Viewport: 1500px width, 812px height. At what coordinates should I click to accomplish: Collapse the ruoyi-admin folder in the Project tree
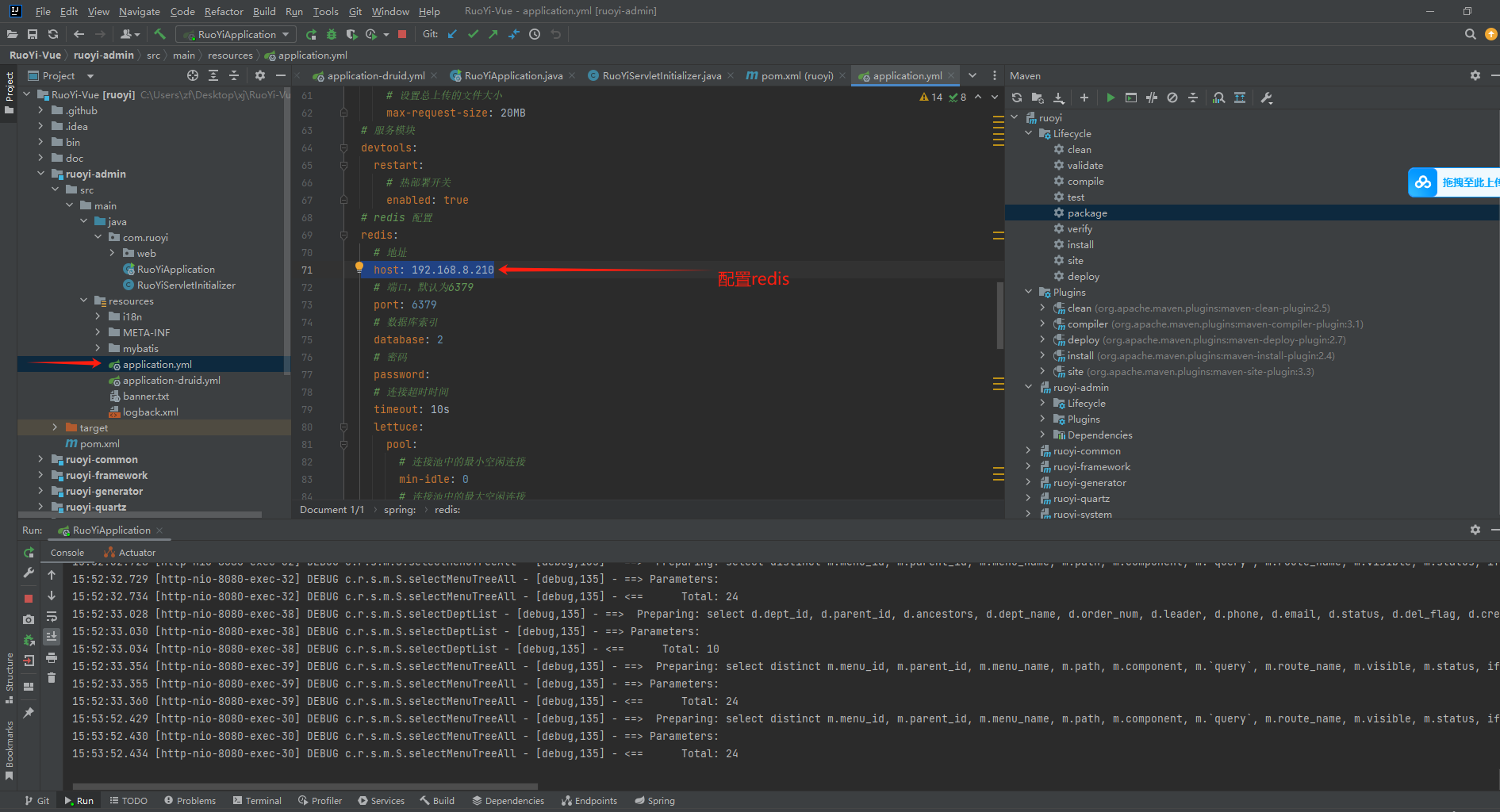[40, 174]
